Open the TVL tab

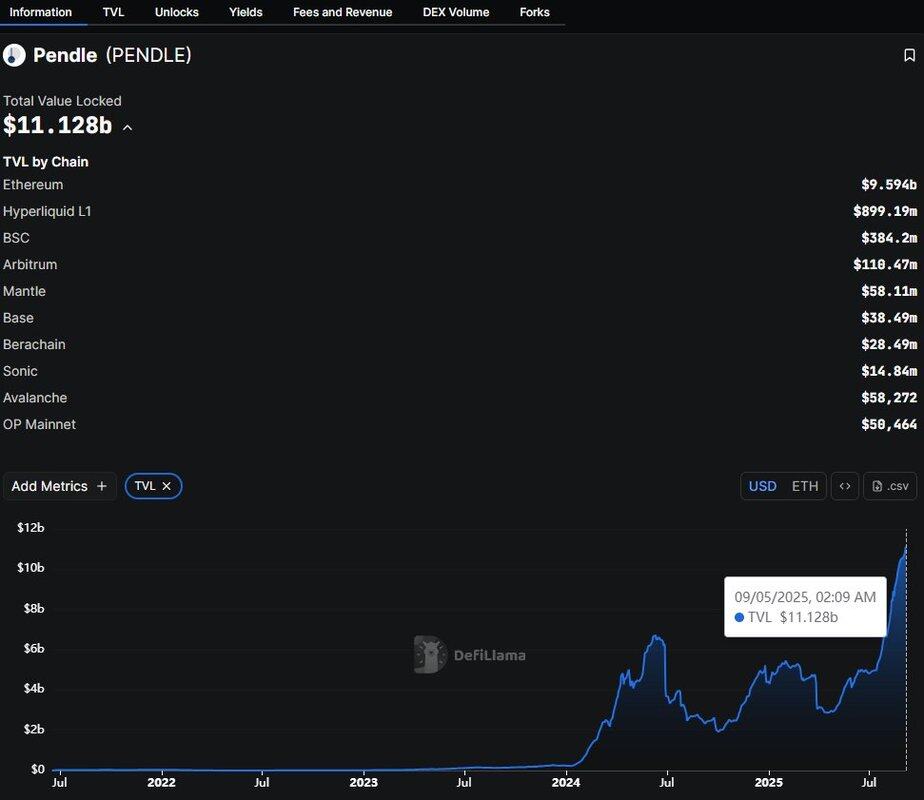(113, 12)
